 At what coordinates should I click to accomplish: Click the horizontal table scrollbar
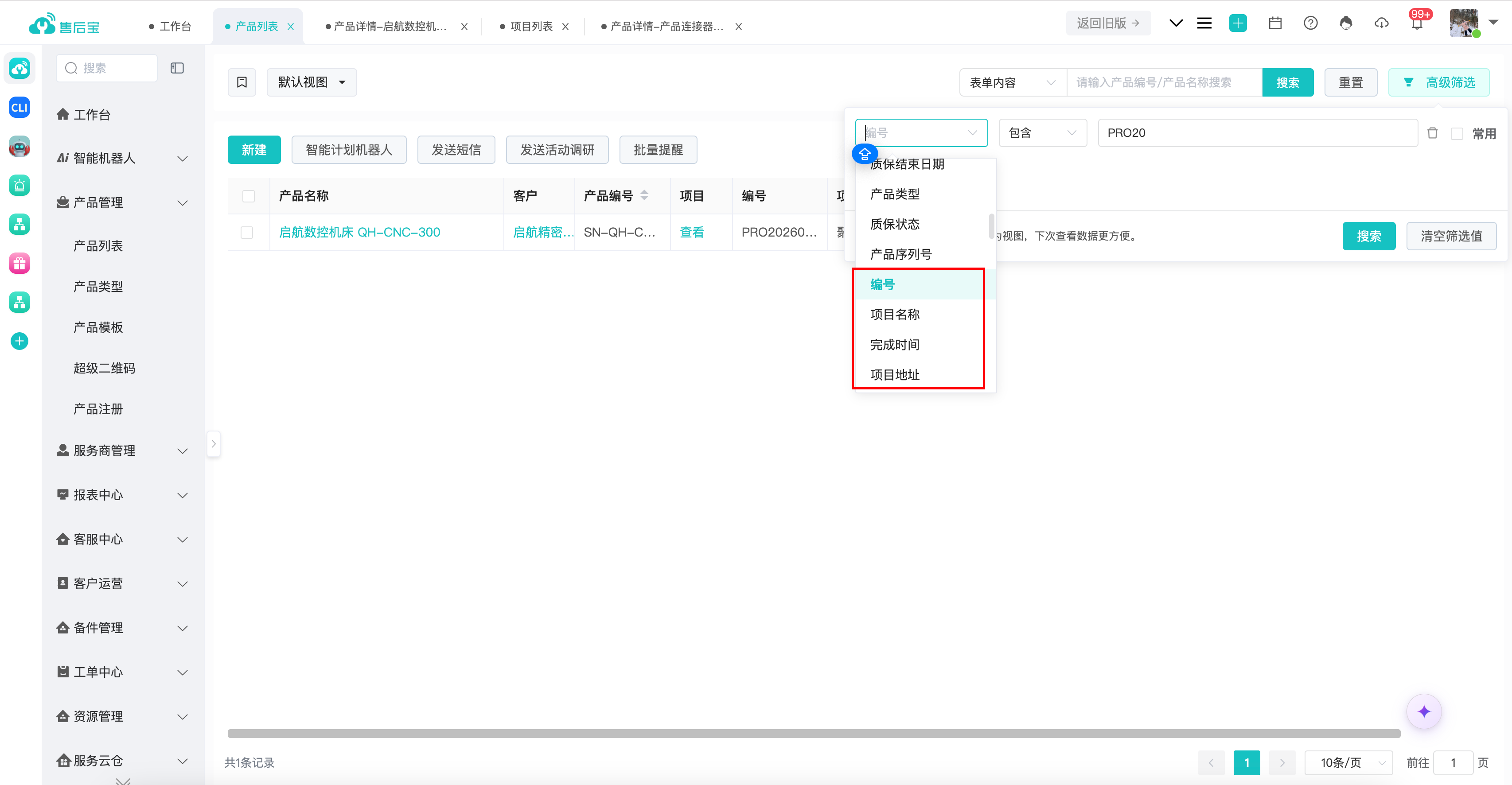(814, 733)
